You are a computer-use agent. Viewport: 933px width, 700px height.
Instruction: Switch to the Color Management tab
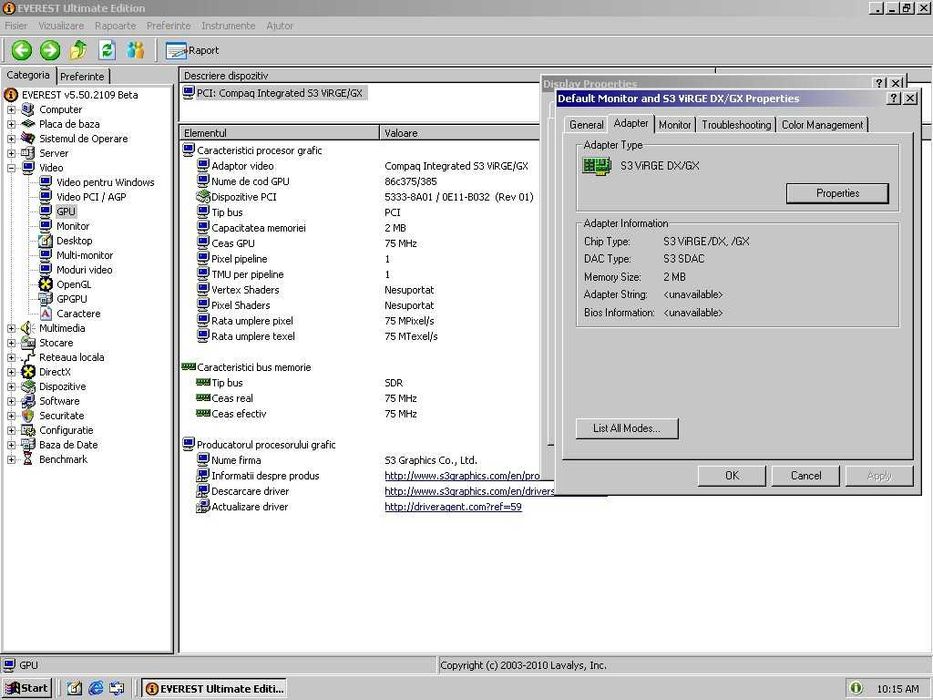(822, 124)
